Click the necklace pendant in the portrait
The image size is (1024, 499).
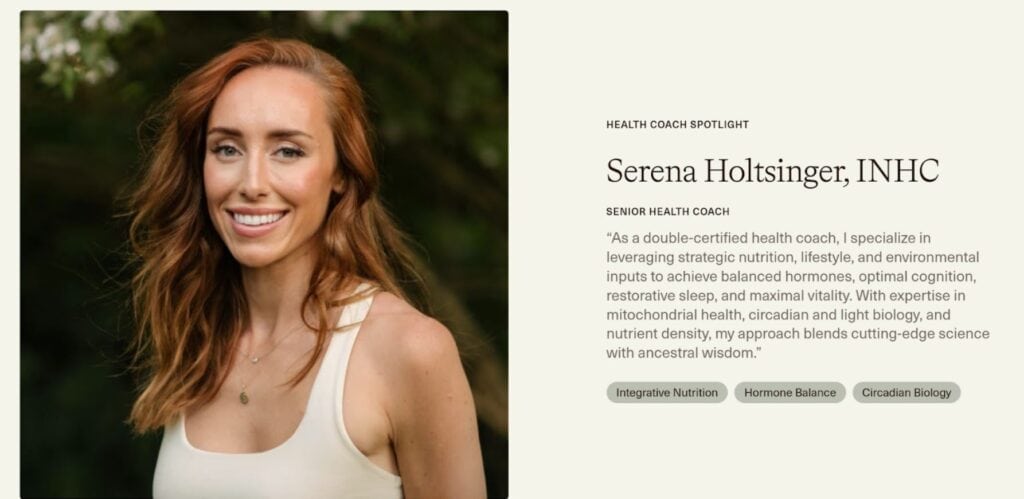244,396
